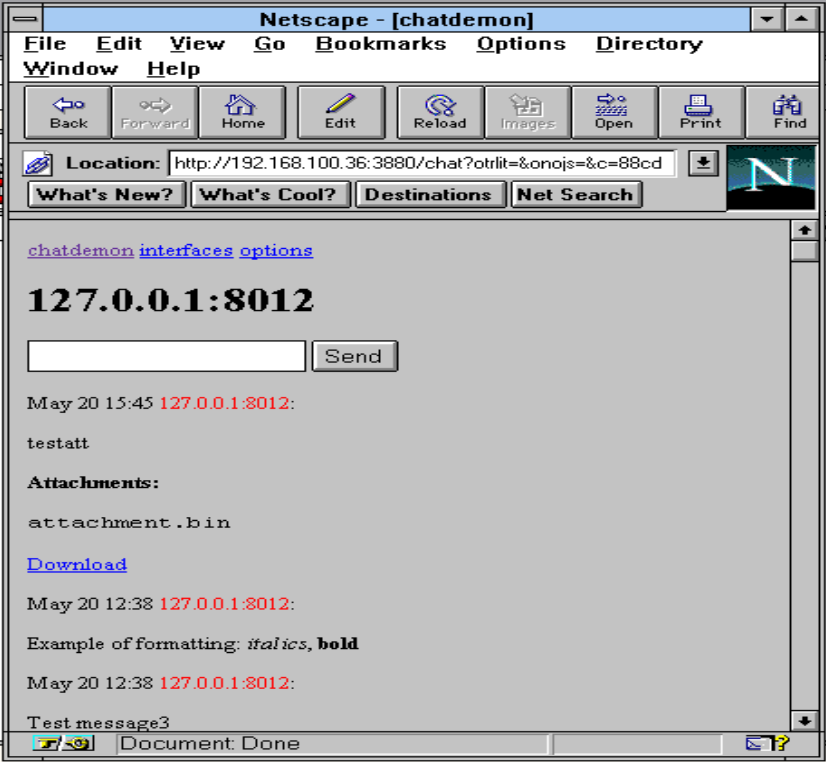This screenshot has width=826, height=762.
Task: Click the Open location toolbar button
Action: click(x=614, y=113)
